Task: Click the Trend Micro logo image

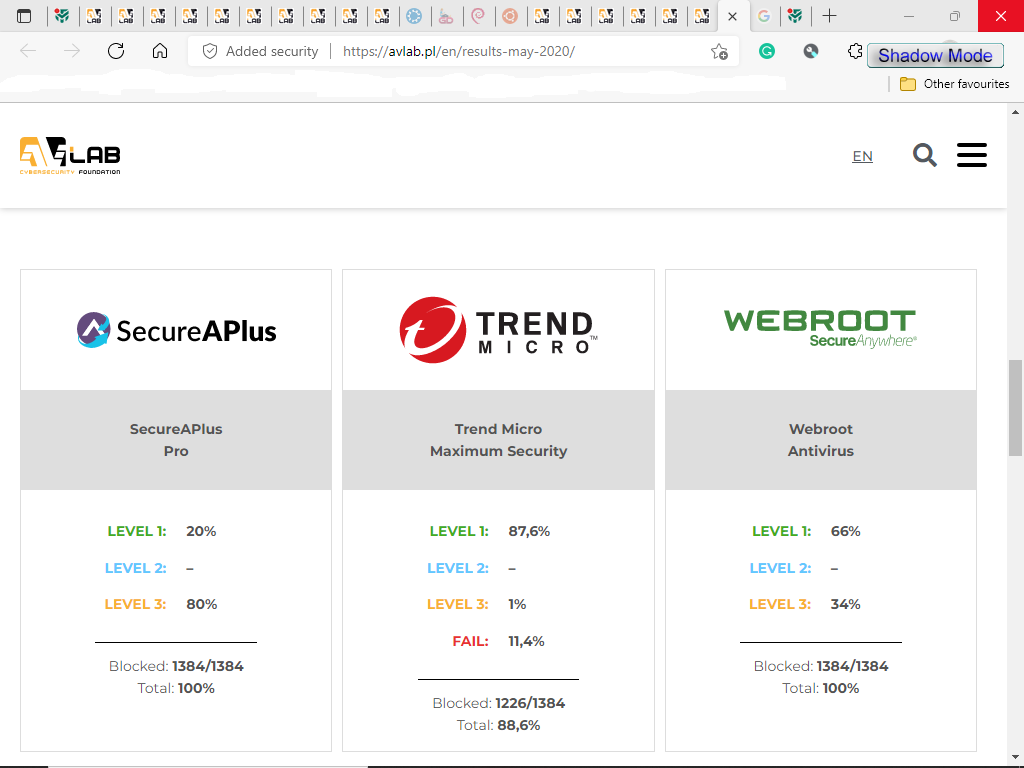Action: click(498, 330)
